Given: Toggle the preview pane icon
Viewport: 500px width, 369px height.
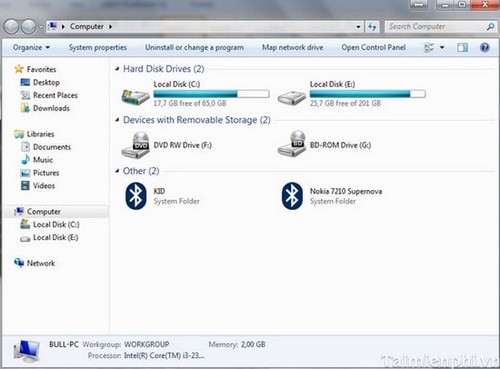Looking at the screenshot, I should [462, 47].
